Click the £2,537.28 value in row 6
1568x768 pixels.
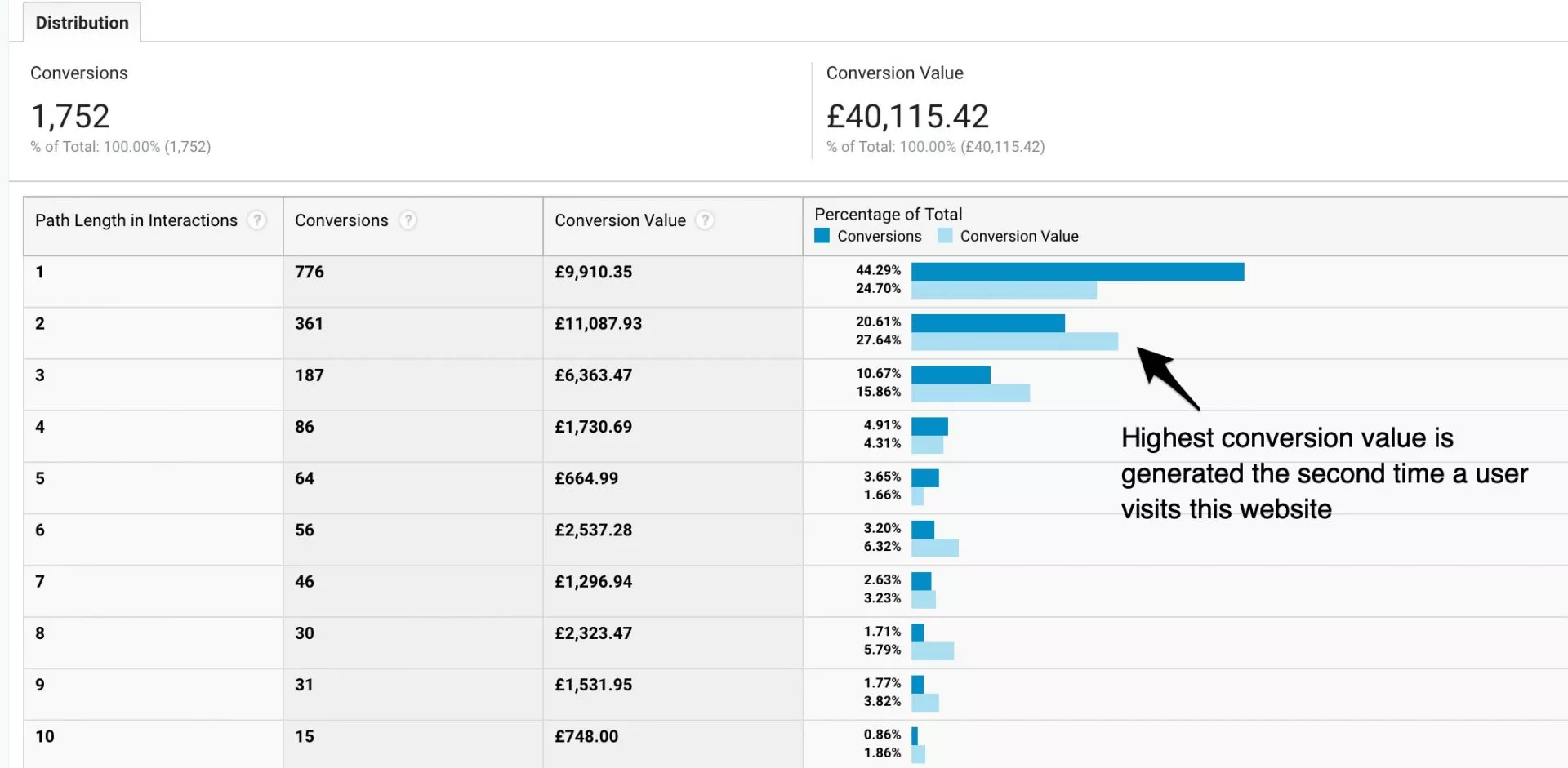pyautogui.click(x=593, y=530)
